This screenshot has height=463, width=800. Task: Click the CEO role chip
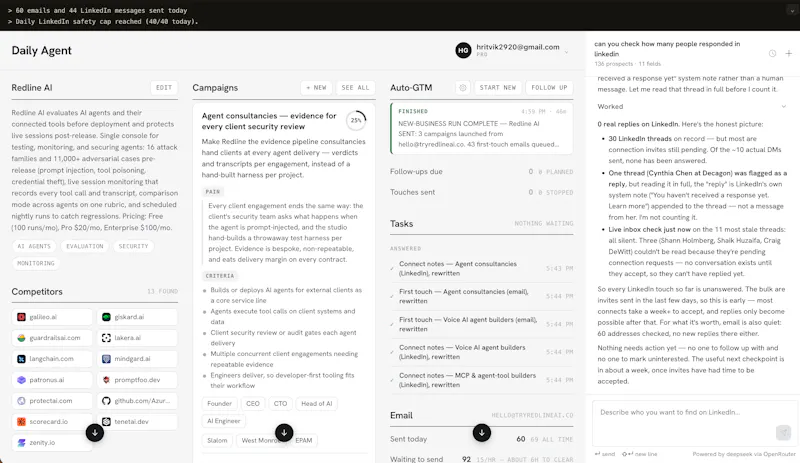coord(253,403)
